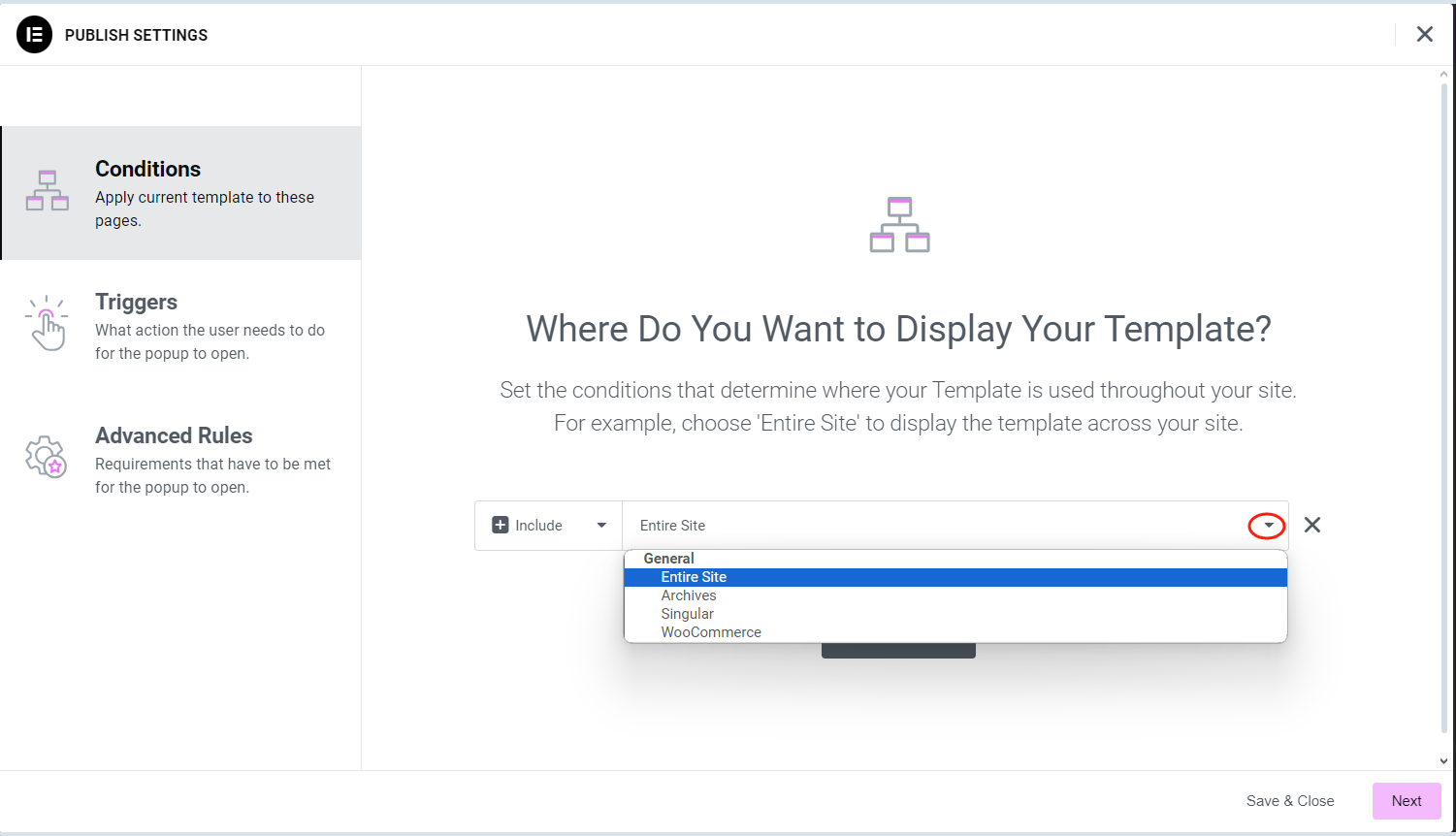The width and height of the screenshot is (1456, 836).
Task: Click the Conditions sitemap icon in sidebar
Action: pyautogui.click(x=48, y=190)
